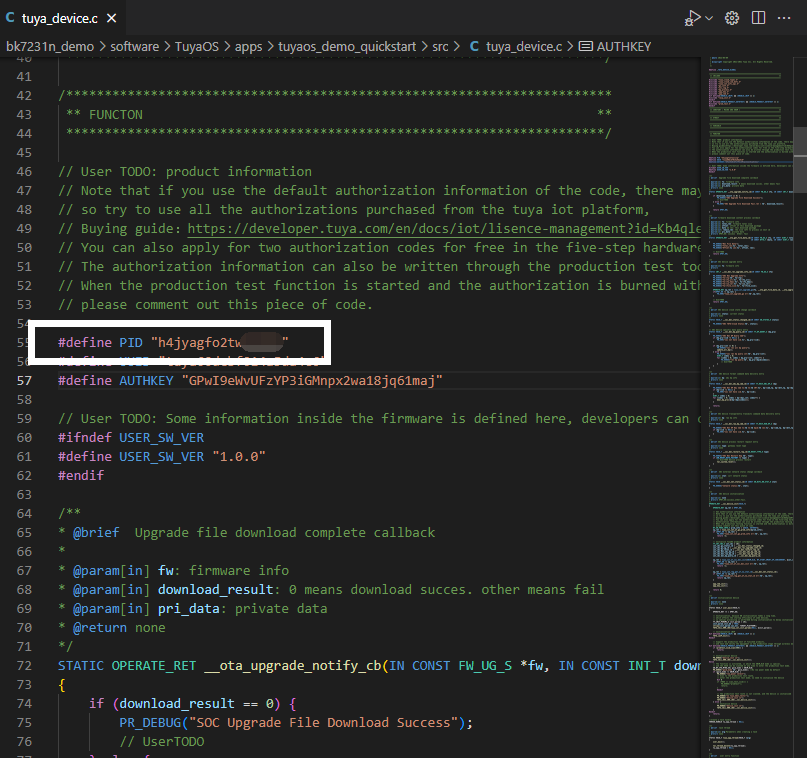
Task: Open the run configuration chevron dropdown
Action: (708, 17)
